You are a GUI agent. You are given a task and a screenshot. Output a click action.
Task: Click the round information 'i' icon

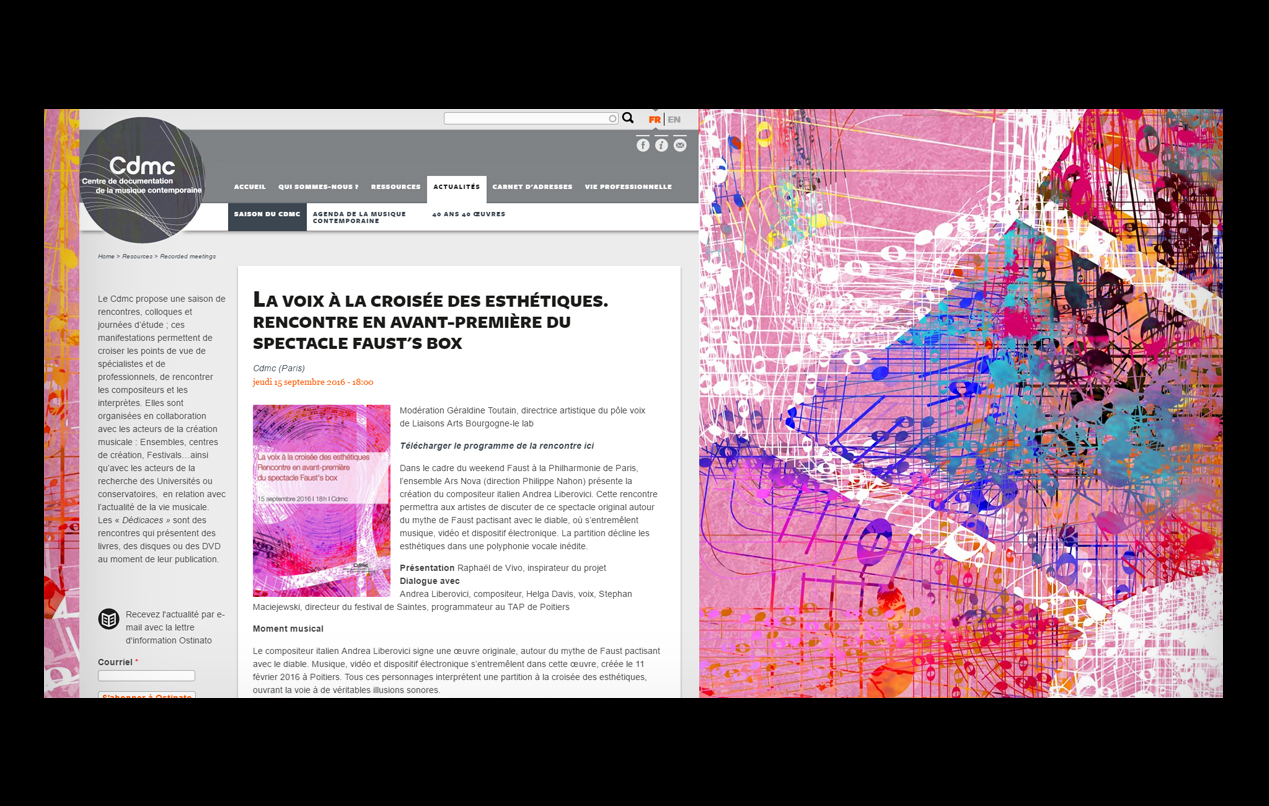pos(662,145)
